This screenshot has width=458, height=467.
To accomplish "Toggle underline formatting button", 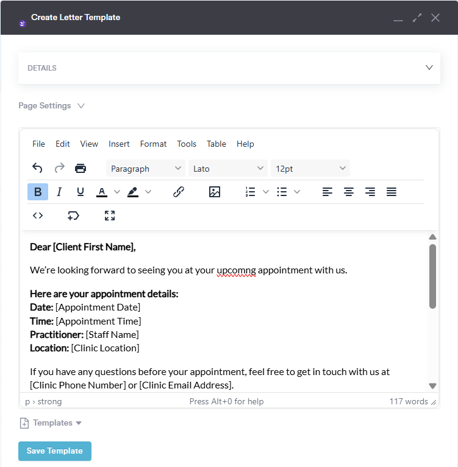I will coord(80,192).
